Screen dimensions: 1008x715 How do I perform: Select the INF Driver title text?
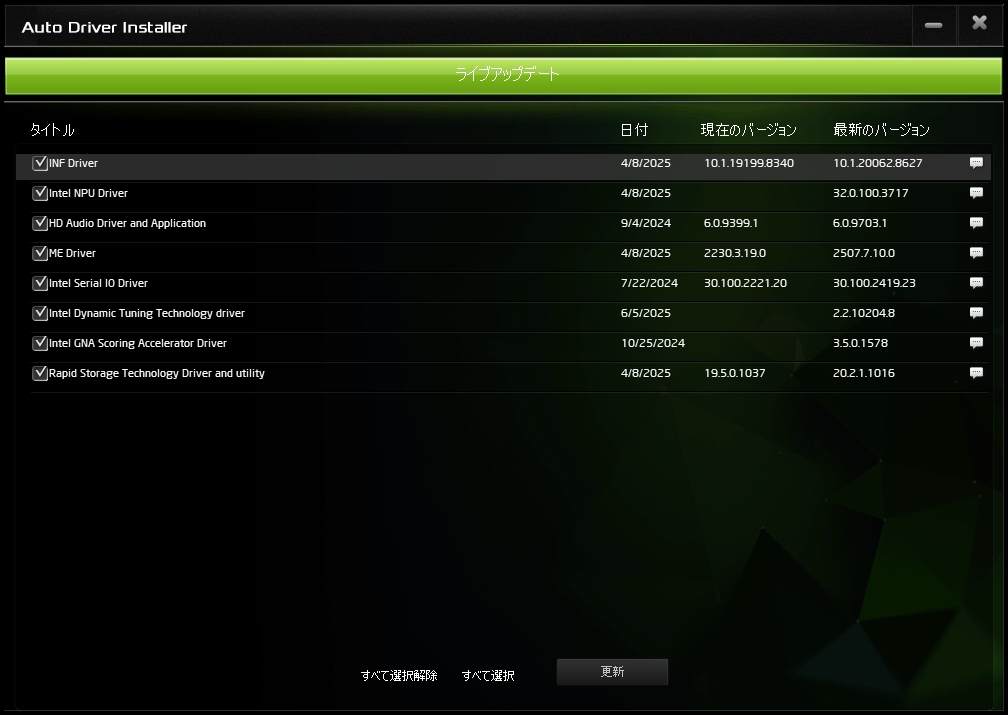pyautogui.click(x=73, y=163)
